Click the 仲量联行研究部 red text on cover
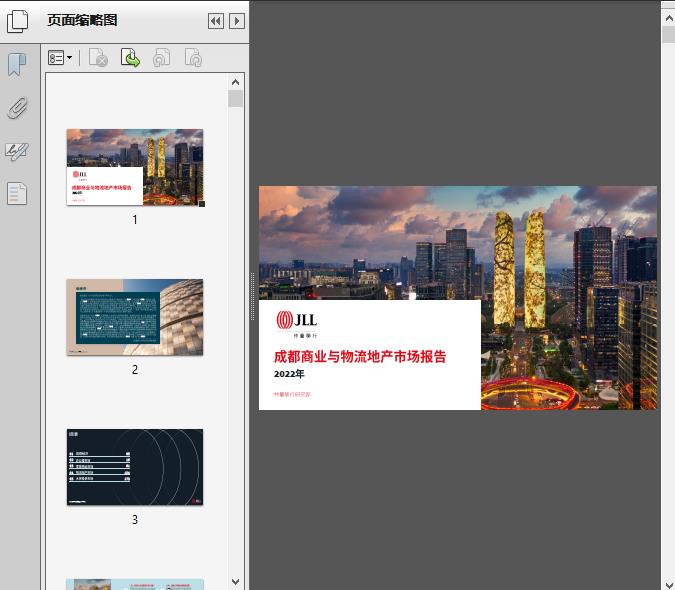This screenshot has height=590, width=675. click(292, 394)
